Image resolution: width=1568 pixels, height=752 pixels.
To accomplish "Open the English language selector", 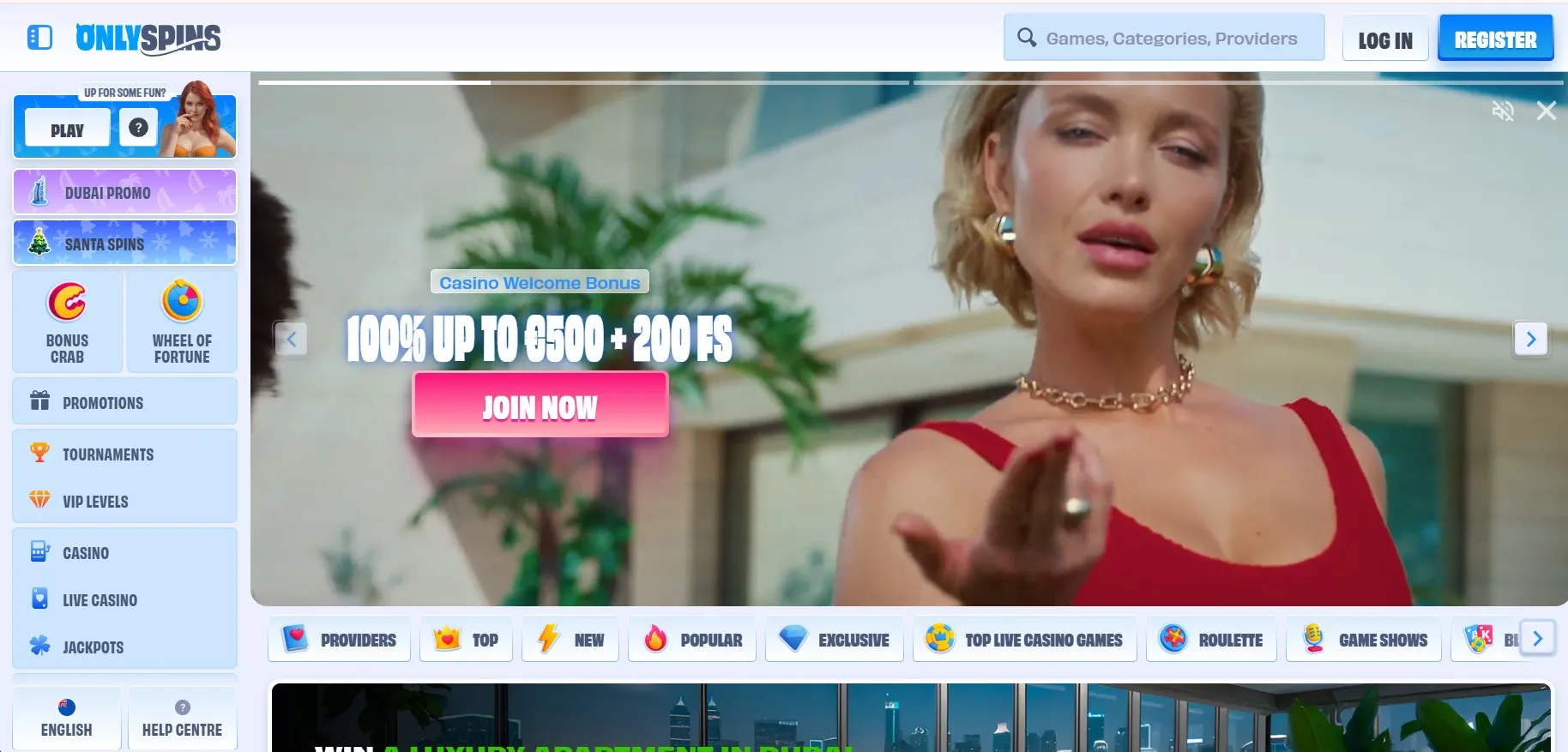I will click(67, 719).
